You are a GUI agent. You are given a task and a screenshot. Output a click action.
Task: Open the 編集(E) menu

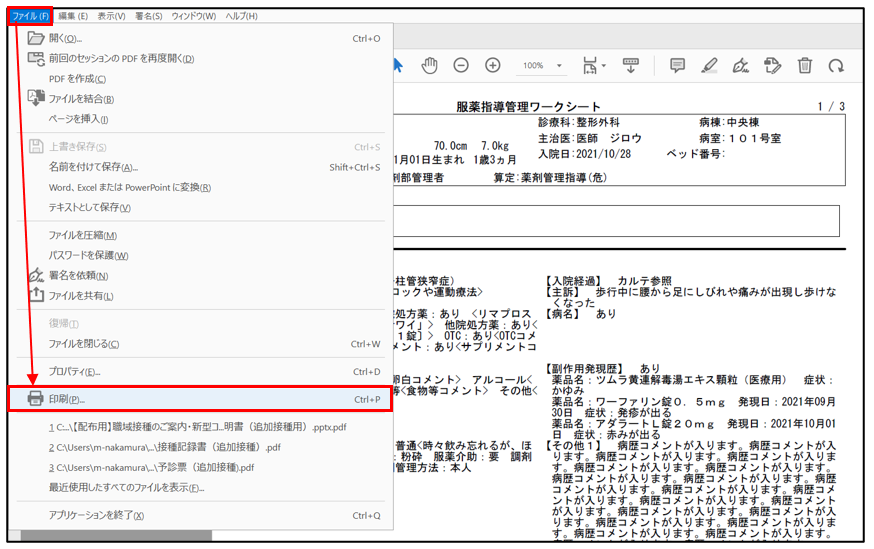click(x=72, y=16)
